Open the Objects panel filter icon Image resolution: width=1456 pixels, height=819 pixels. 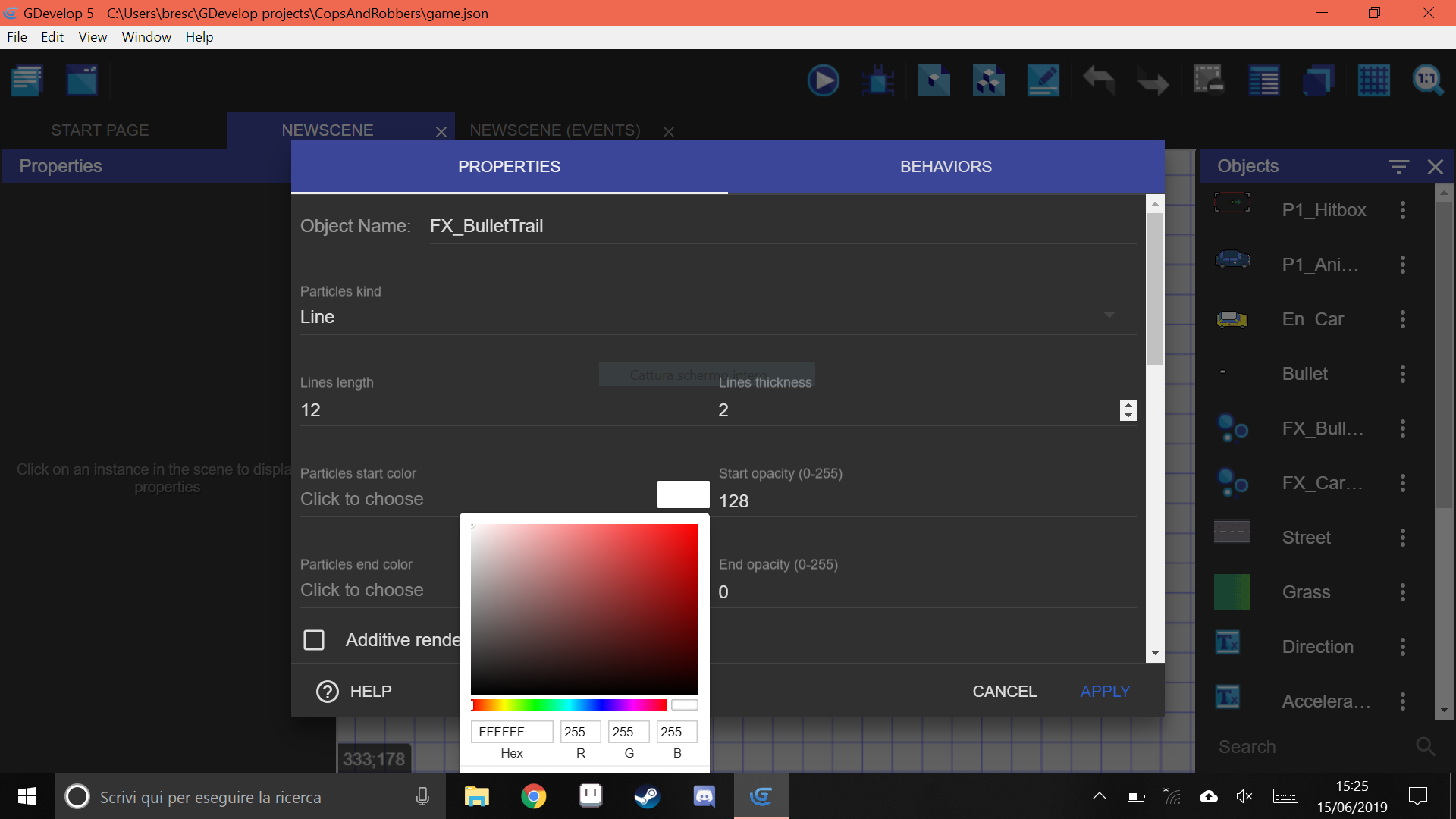point(1399,166)
